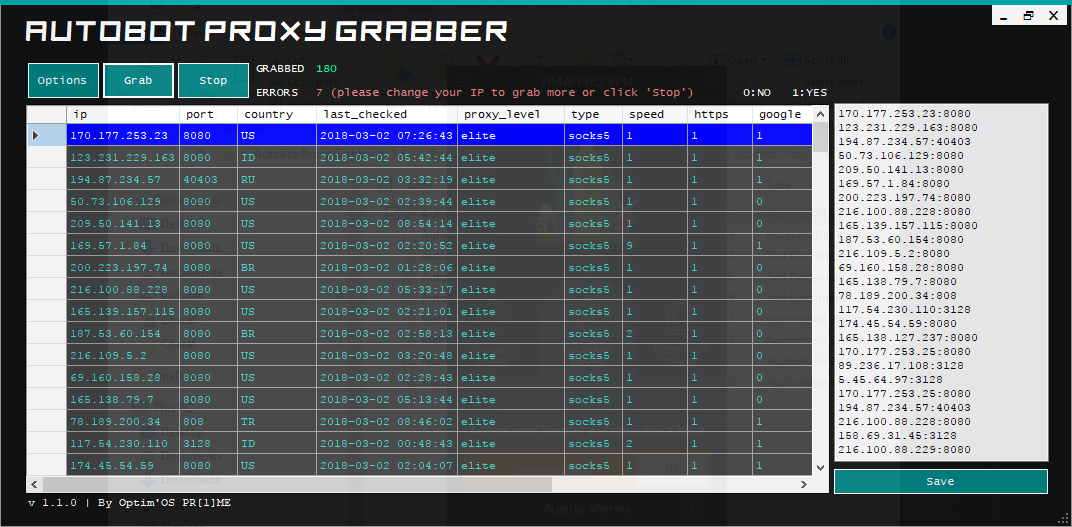Select ip cell 216.100.88.228 in table
This screenshot has height=527, width=1072.
(x=123, y=289)
